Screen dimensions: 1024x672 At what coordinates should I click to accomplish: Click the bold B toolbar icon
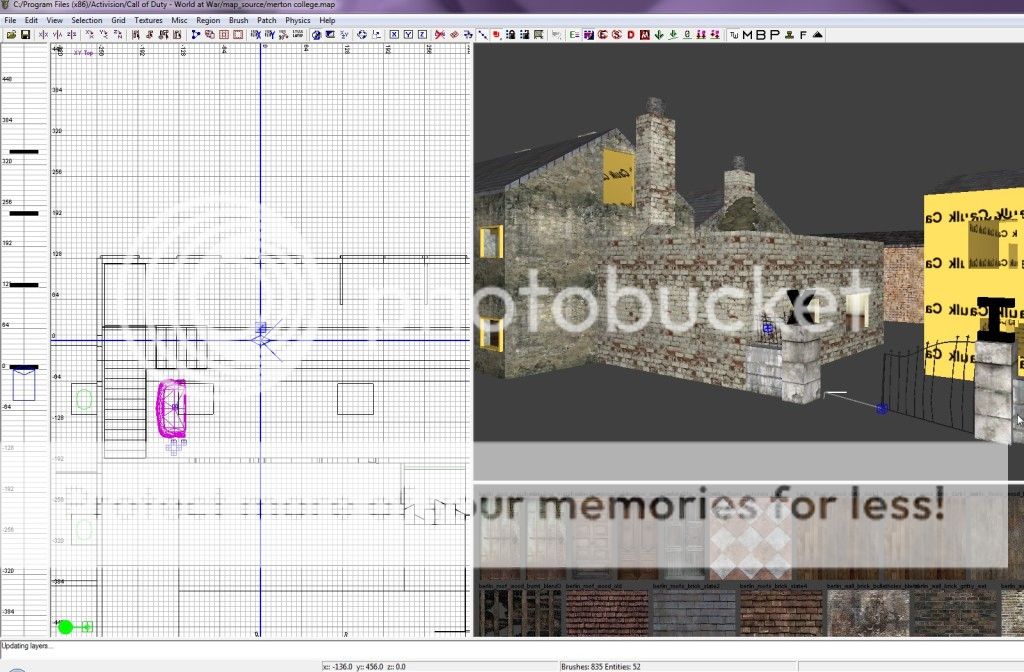pyautogui.click(x=761, y=35)
